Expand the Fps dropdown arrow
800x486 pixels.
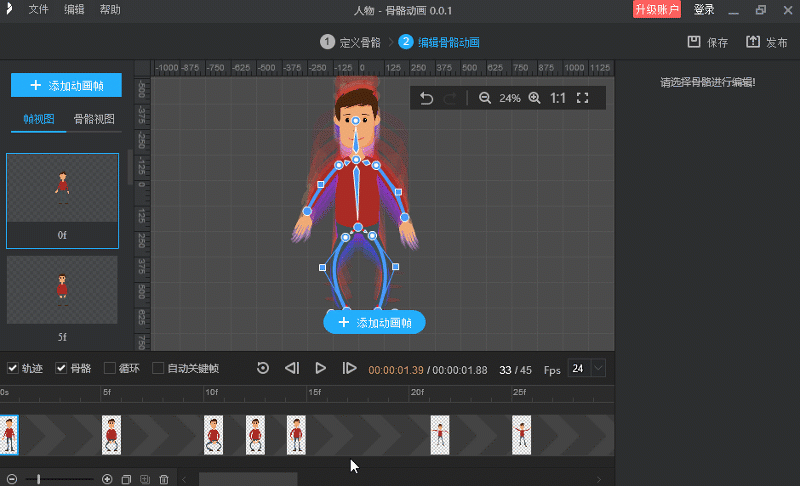598,368
